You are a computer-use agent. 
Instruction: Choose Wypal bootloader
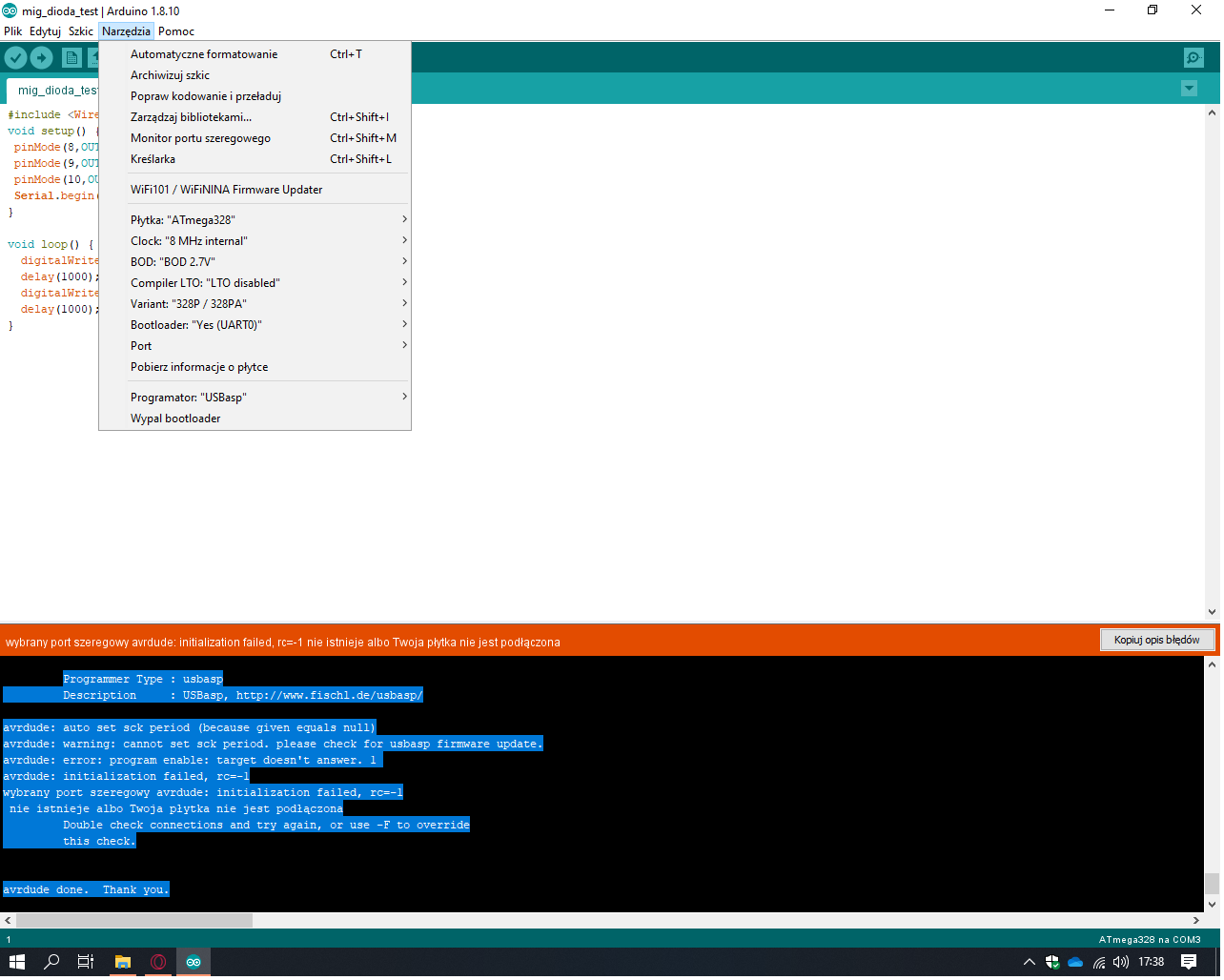point(255,419)
